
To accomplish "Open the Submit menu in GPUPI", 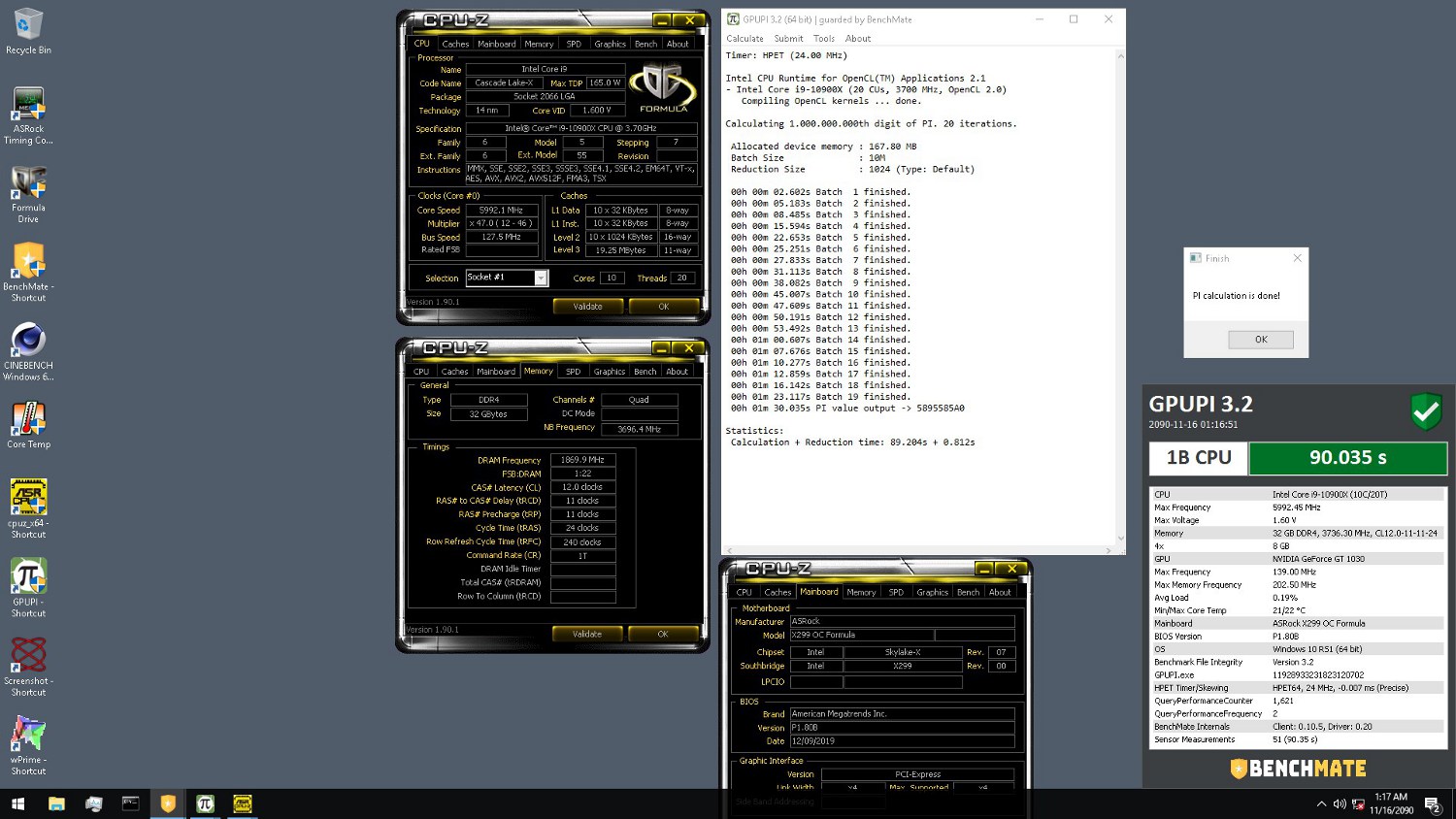I will click(x=788, y=39).
